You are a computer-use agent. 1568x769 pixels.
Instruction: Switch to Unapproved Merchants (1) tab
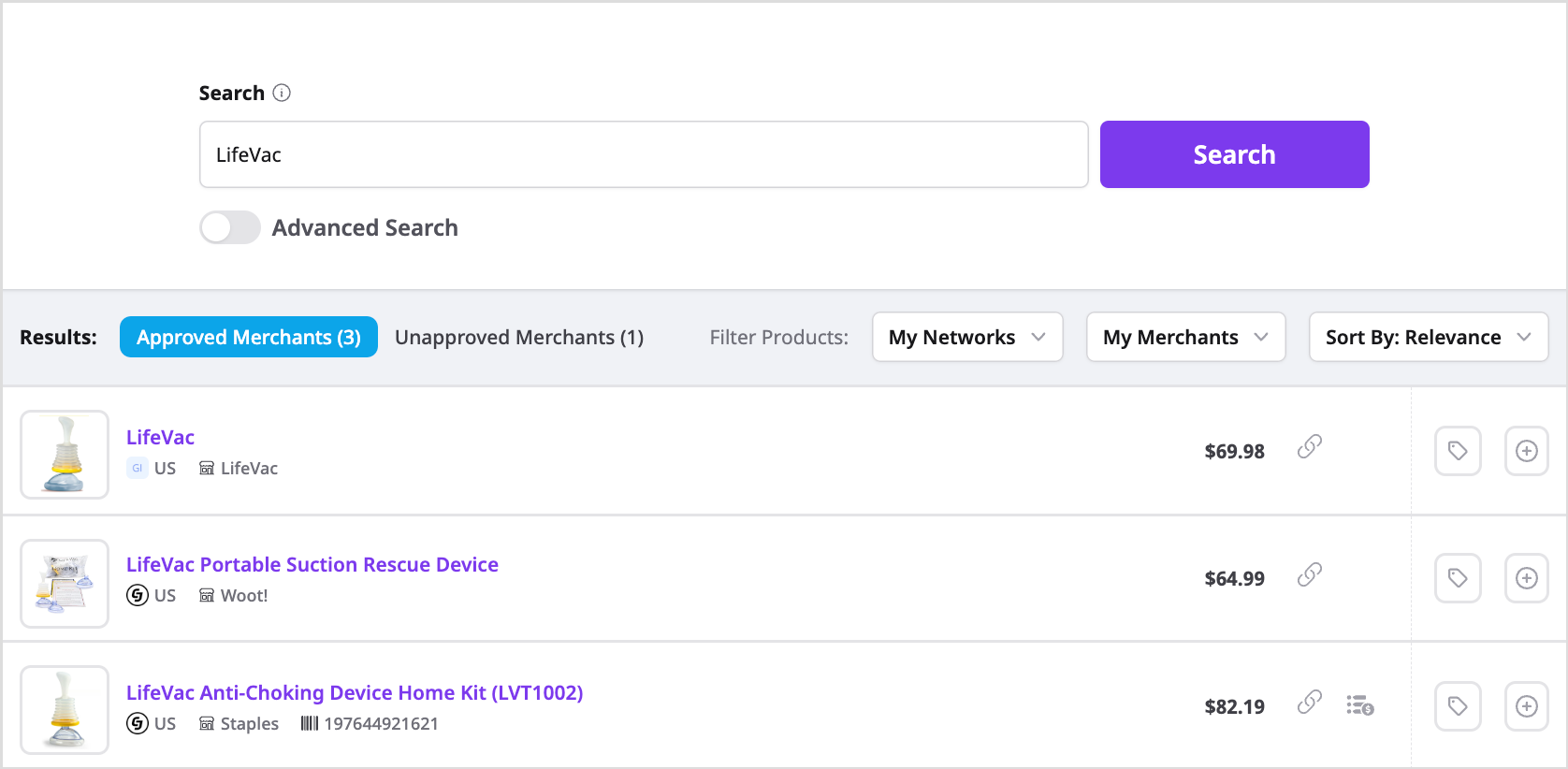point(519,337)
